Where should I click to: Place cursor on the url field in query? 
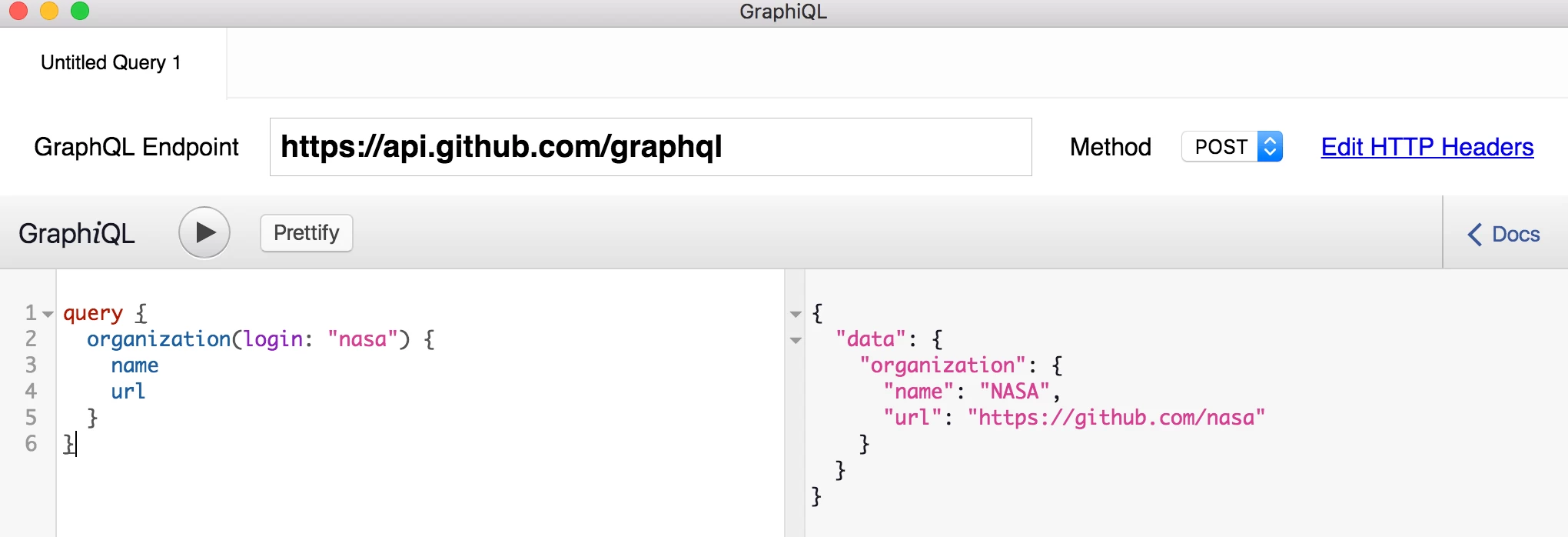coord(128,392)
